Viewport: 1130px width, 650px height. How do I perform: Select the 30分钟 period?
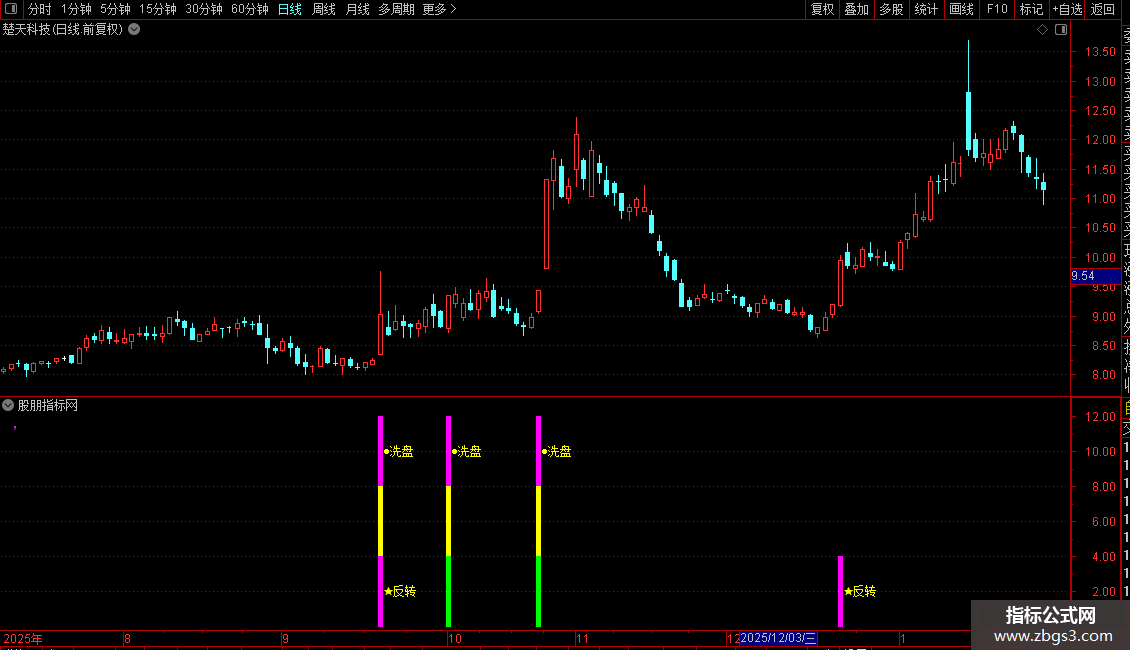pyautogui.click(x=204, y=9)
